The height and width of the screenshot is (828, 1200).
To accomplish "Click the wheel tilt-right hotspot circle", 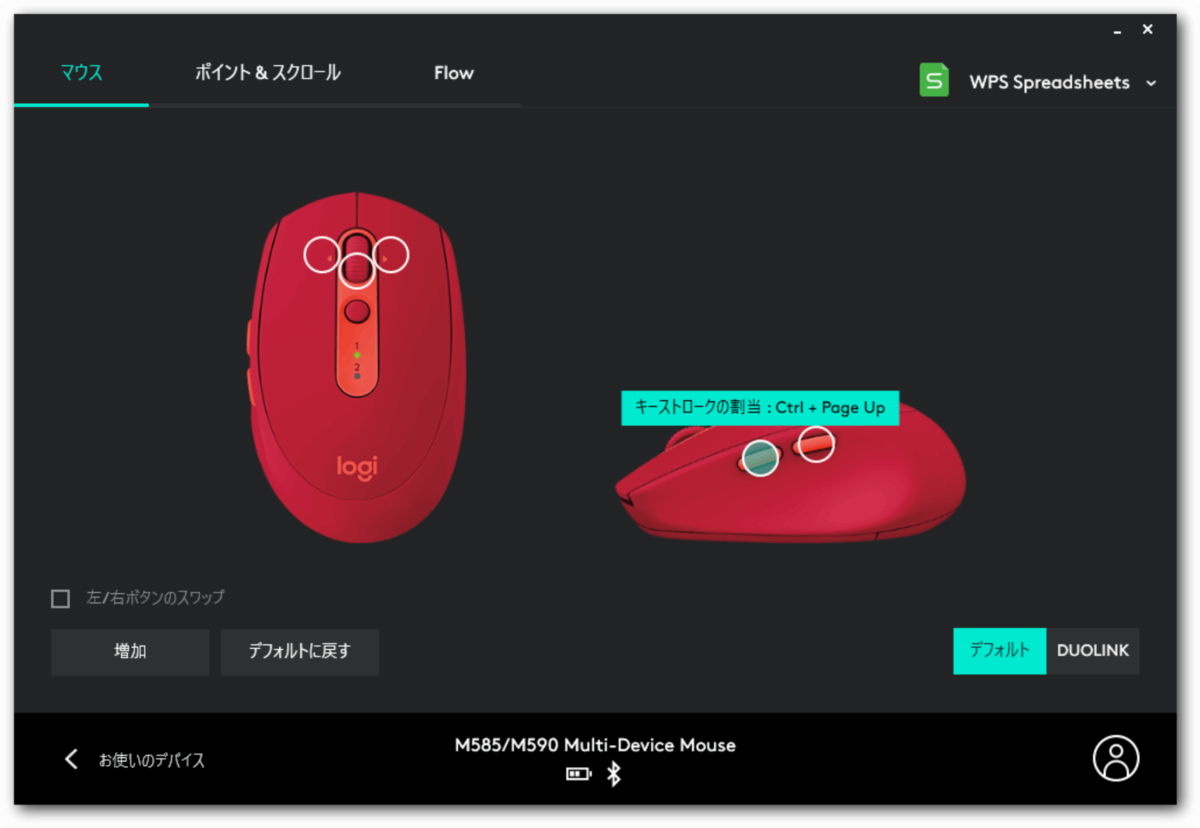I will point(391,254).
